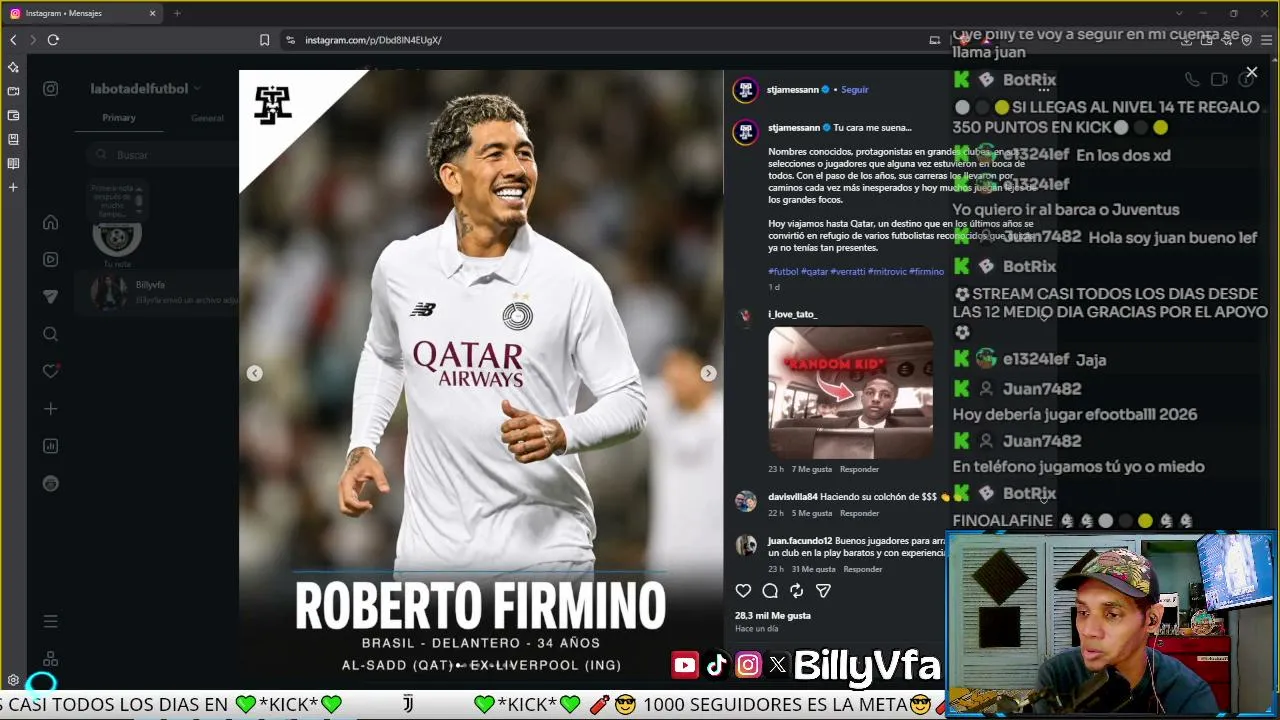The width and height of the screenshot is (1280, 720).
Task: Open the browser sidebar settings gear
Action: tap(13, 680)
